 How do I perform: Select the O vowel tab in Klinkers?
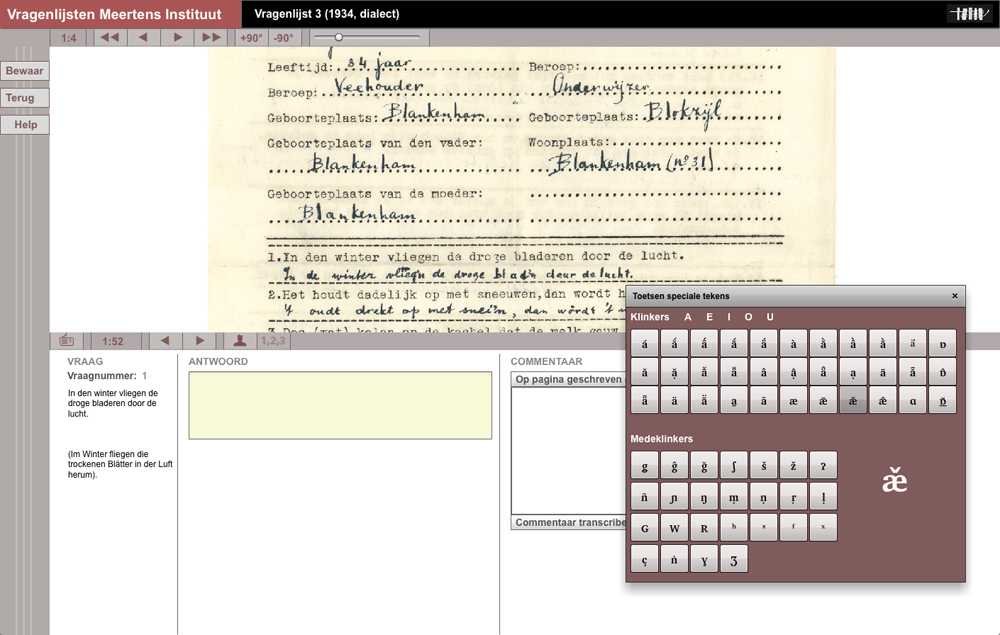click(x=750, y=317)
